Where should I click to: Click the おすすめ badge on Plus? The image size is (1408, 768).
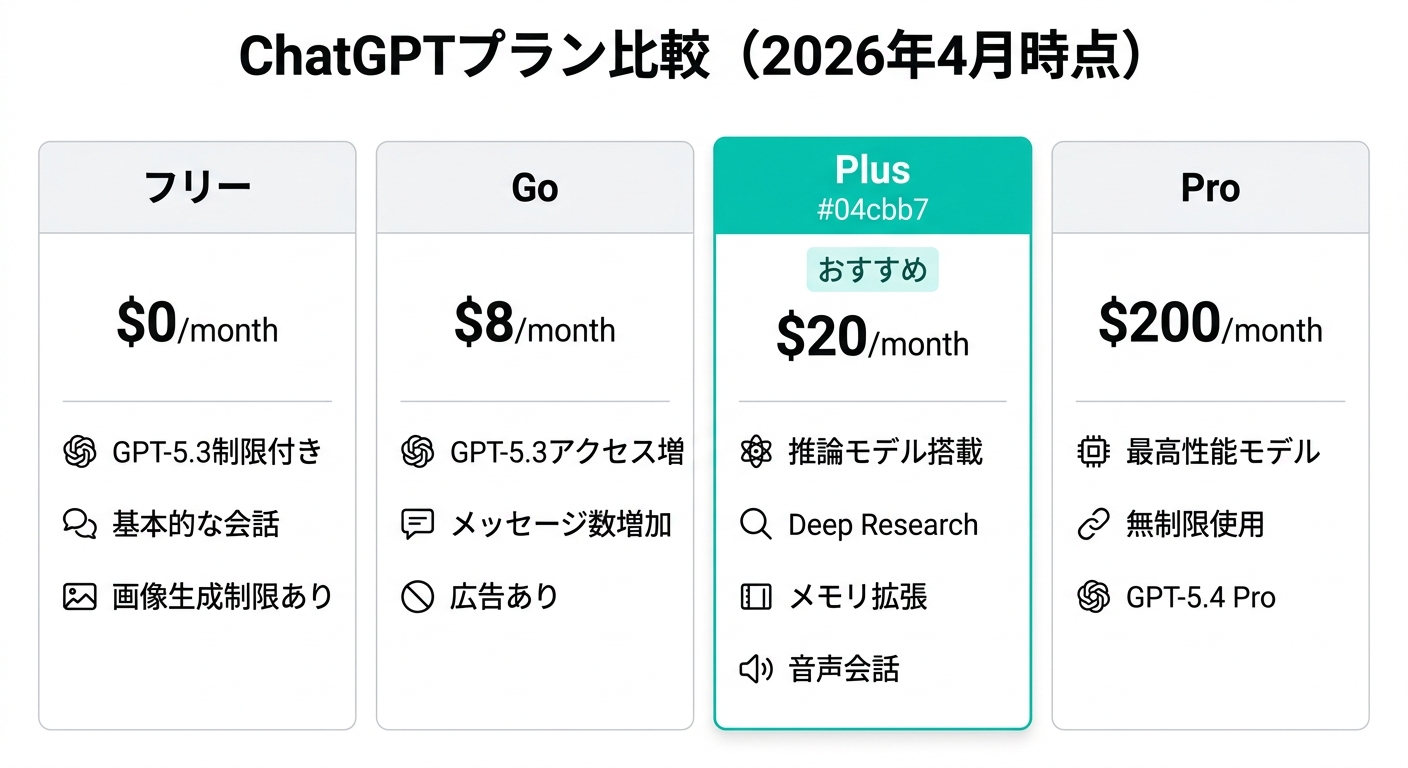click(872, 270)
